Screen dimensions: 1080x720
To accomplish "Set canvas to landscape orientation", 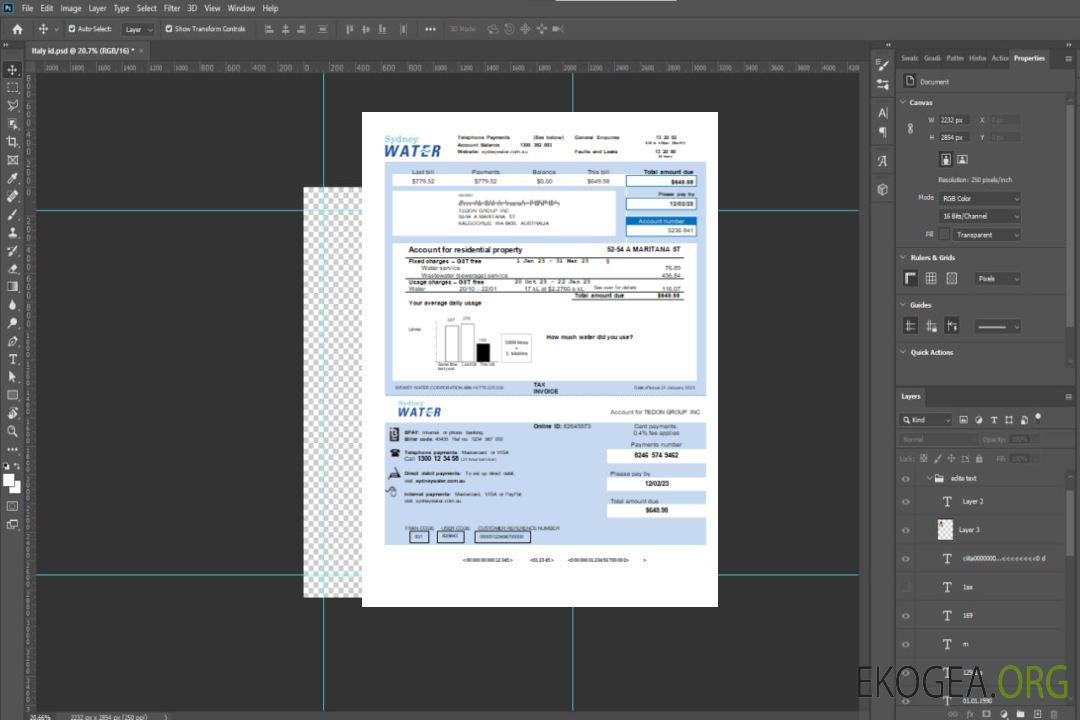I will pos(962,159).
